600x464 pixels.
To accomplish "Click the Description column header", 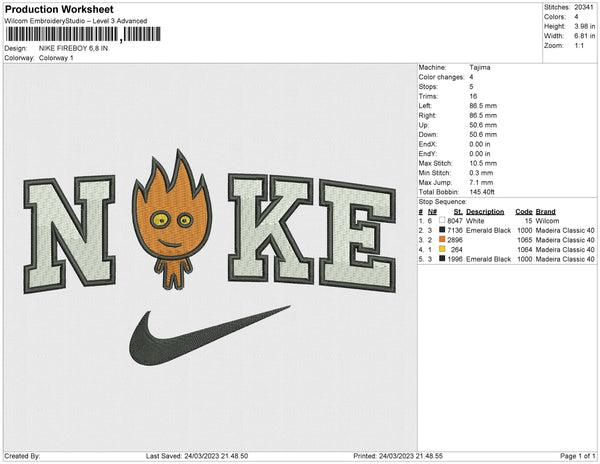I will point(485,212).
